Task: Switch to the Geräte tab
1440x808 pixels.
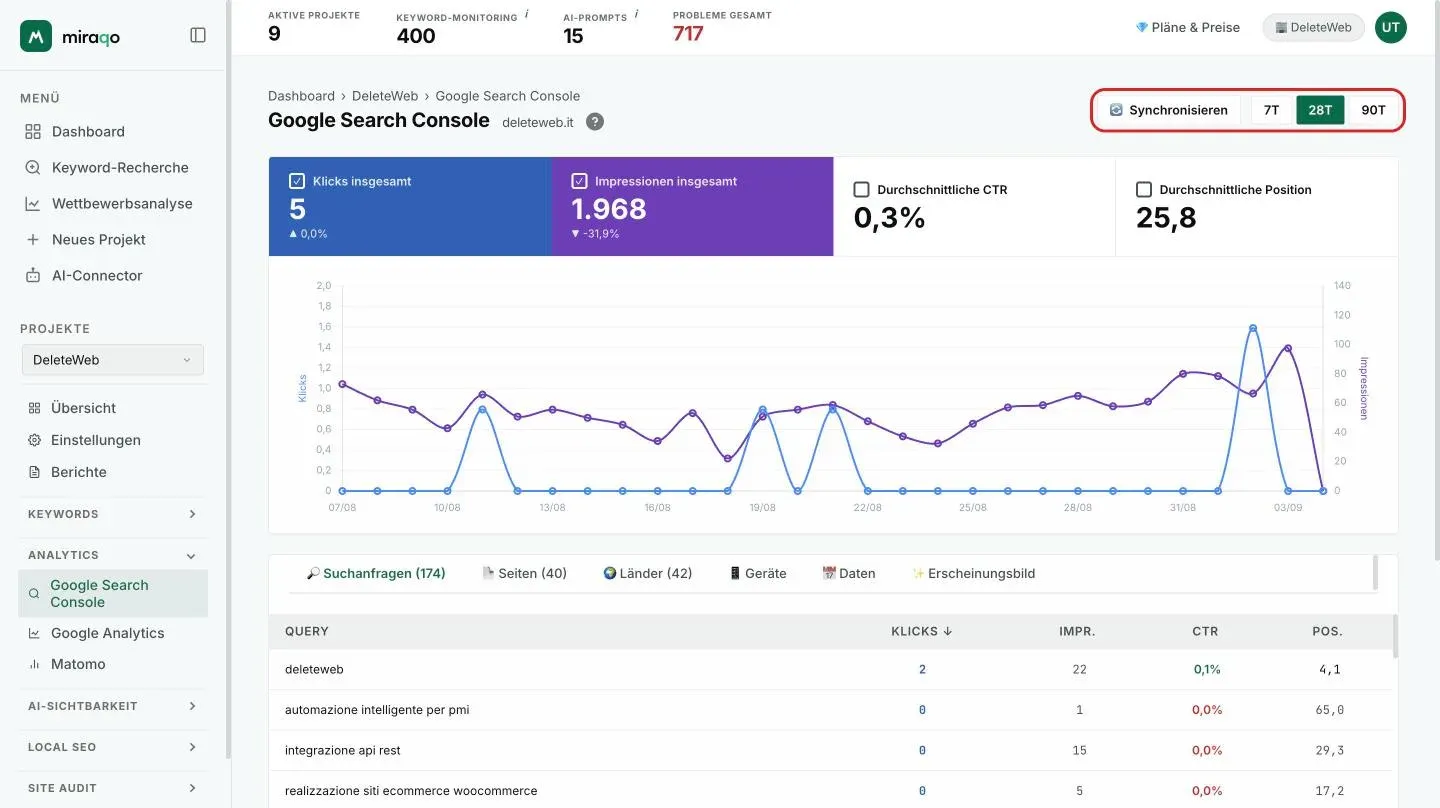Action: point(757,574)
